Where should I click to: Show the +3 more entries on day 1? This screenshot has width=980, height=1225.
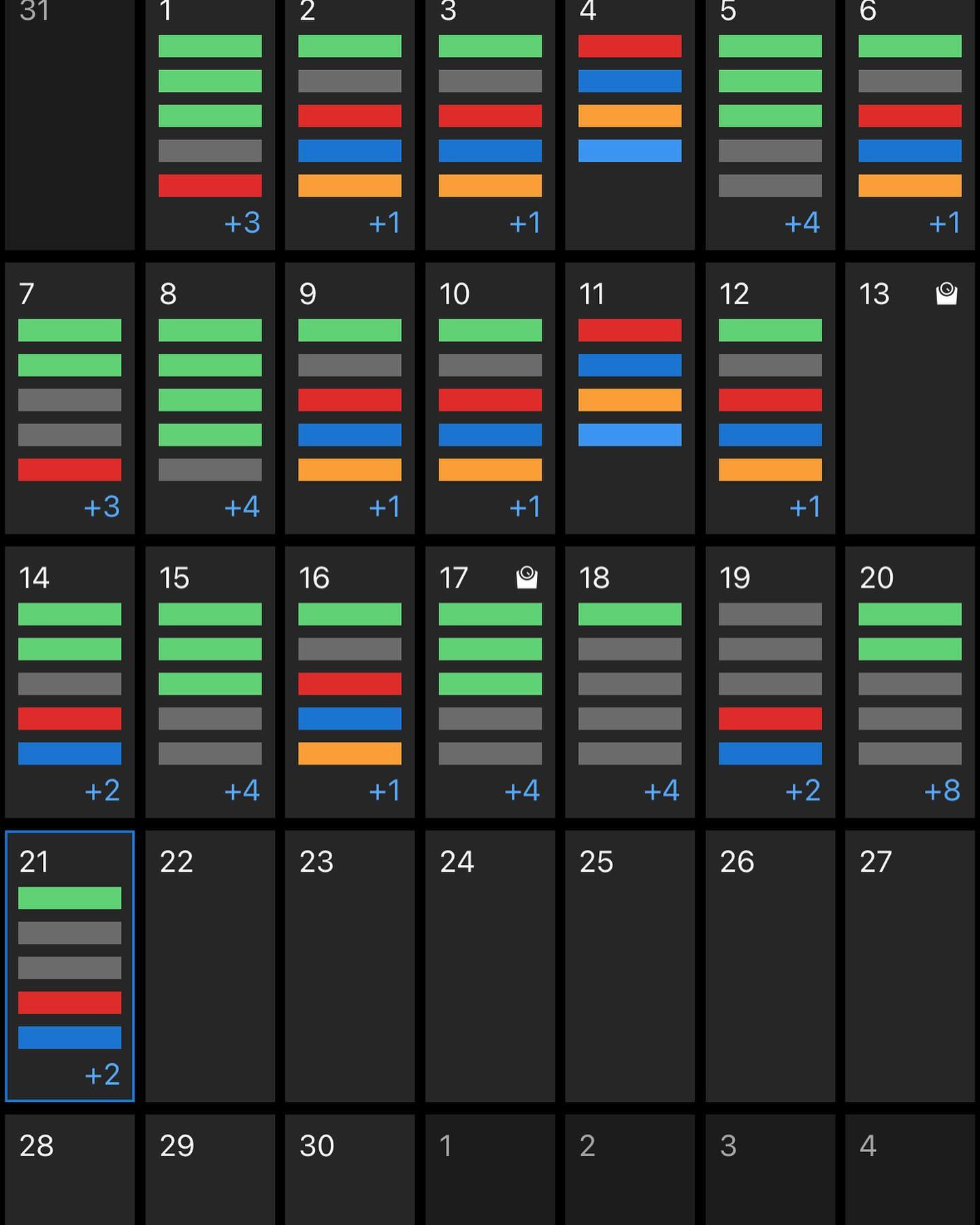coord(242,223)
